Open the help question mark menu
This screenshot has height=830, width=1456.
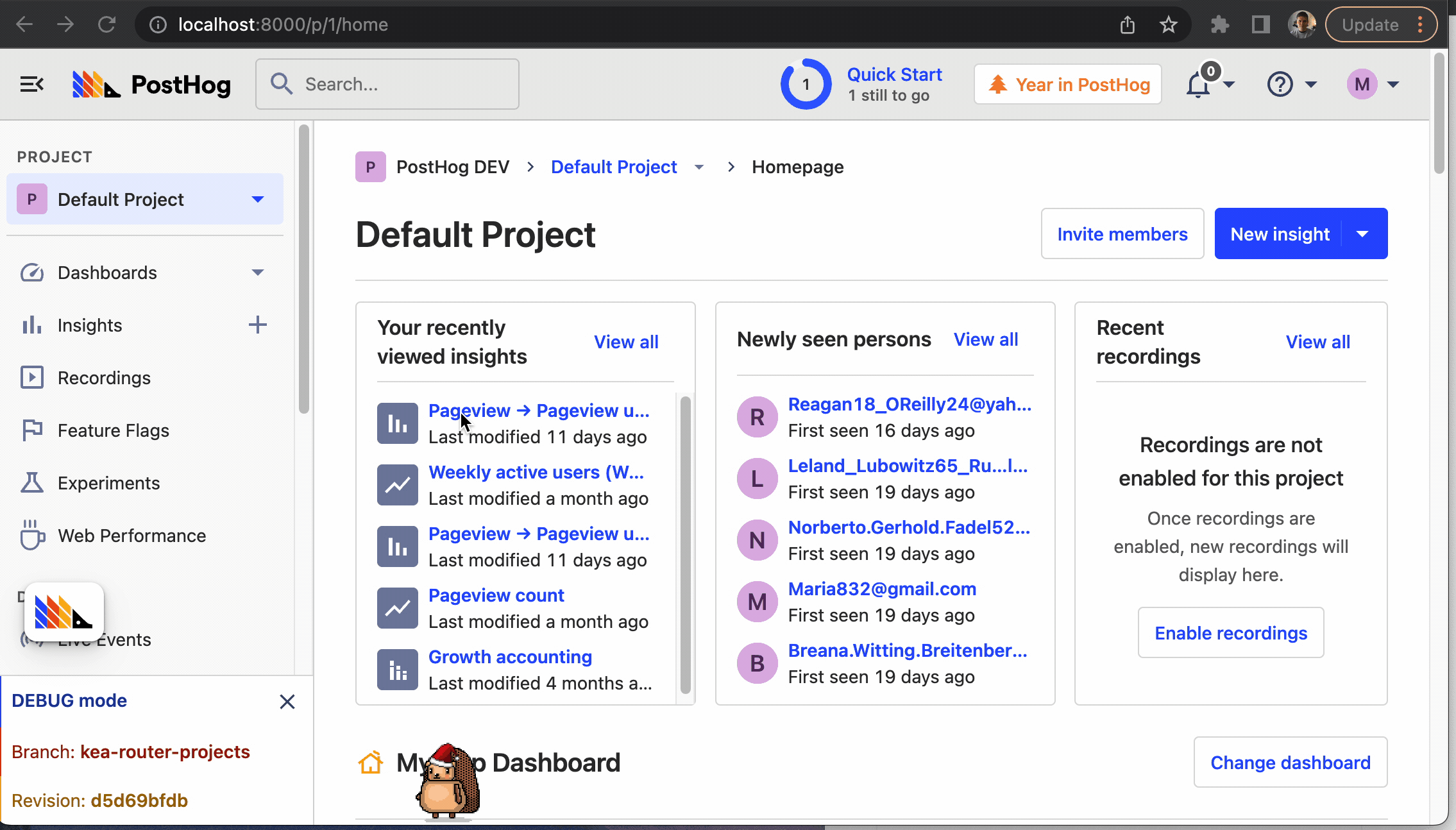click(x=1280, y=85)
